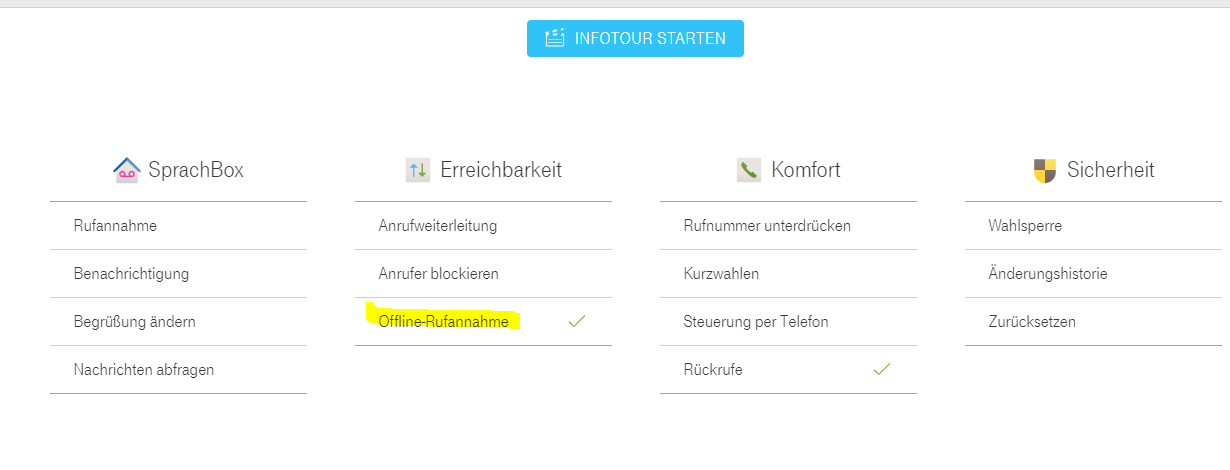Select Anrufer blockieren
Image resolution: width=1230 pixels, height=470 pixels.
pos(438,274)
